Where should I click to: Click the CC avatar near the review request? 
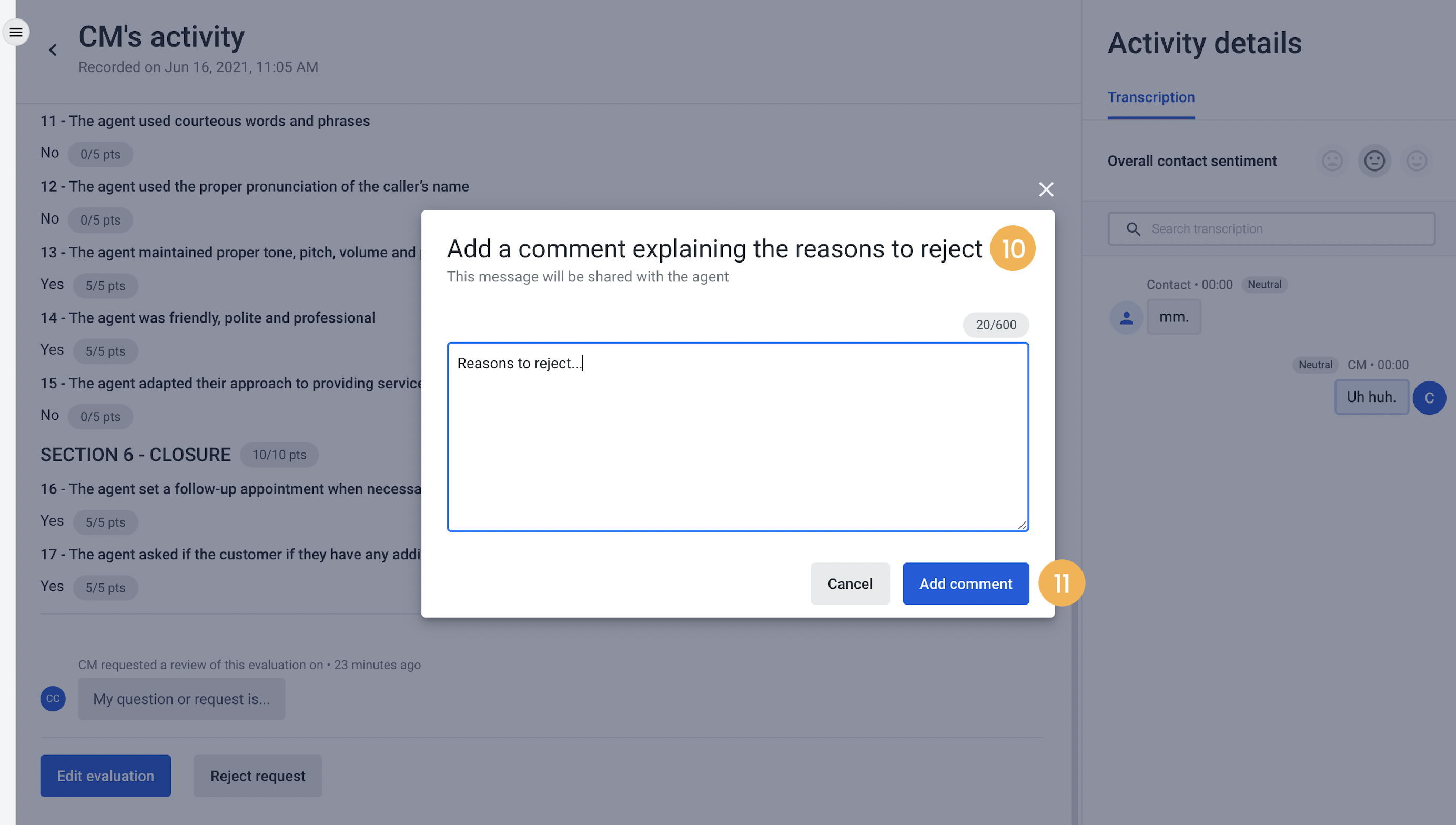53,699
